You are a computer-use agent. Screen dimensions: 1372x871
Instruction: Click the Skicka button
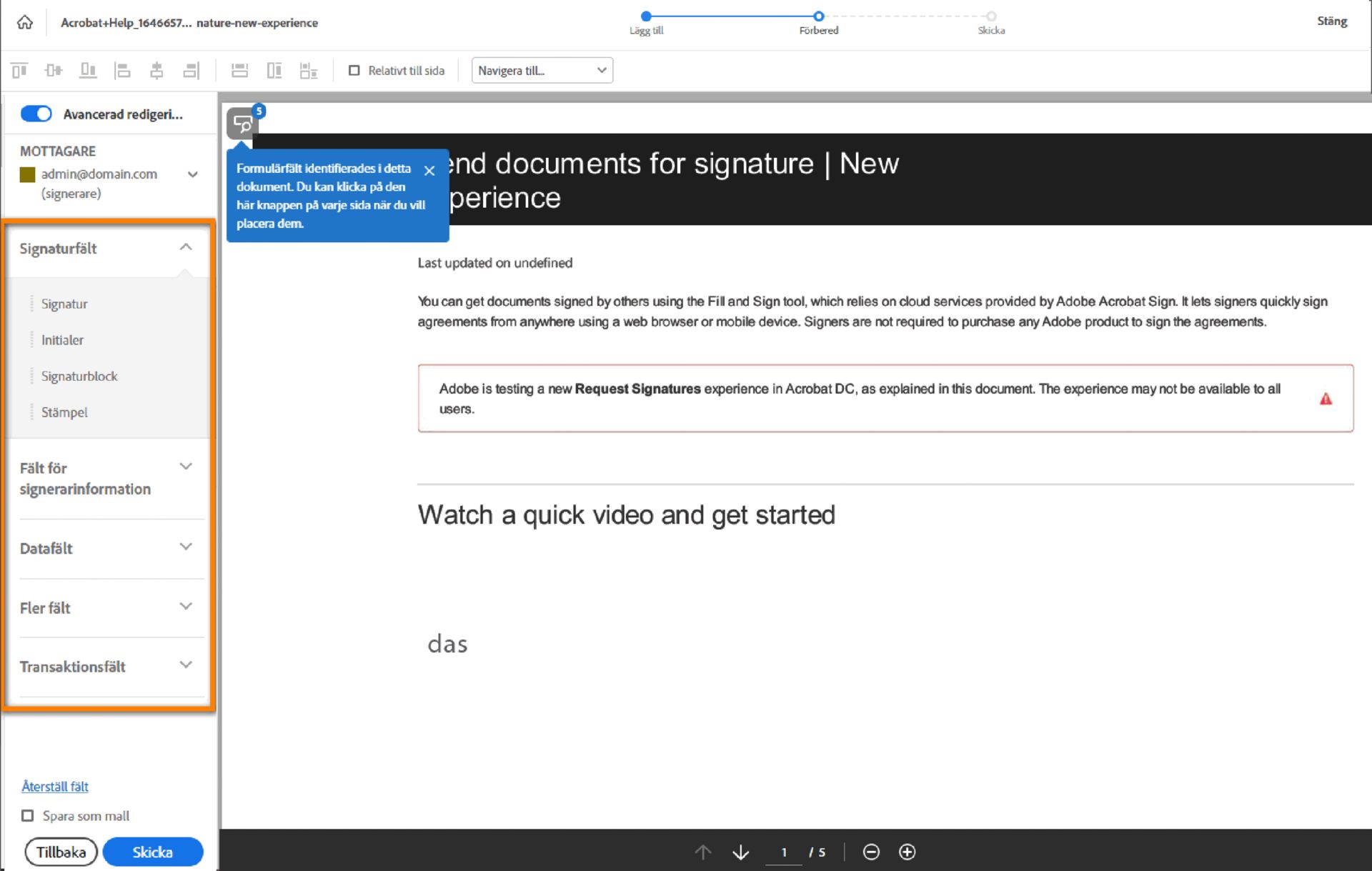click(152, 852)
